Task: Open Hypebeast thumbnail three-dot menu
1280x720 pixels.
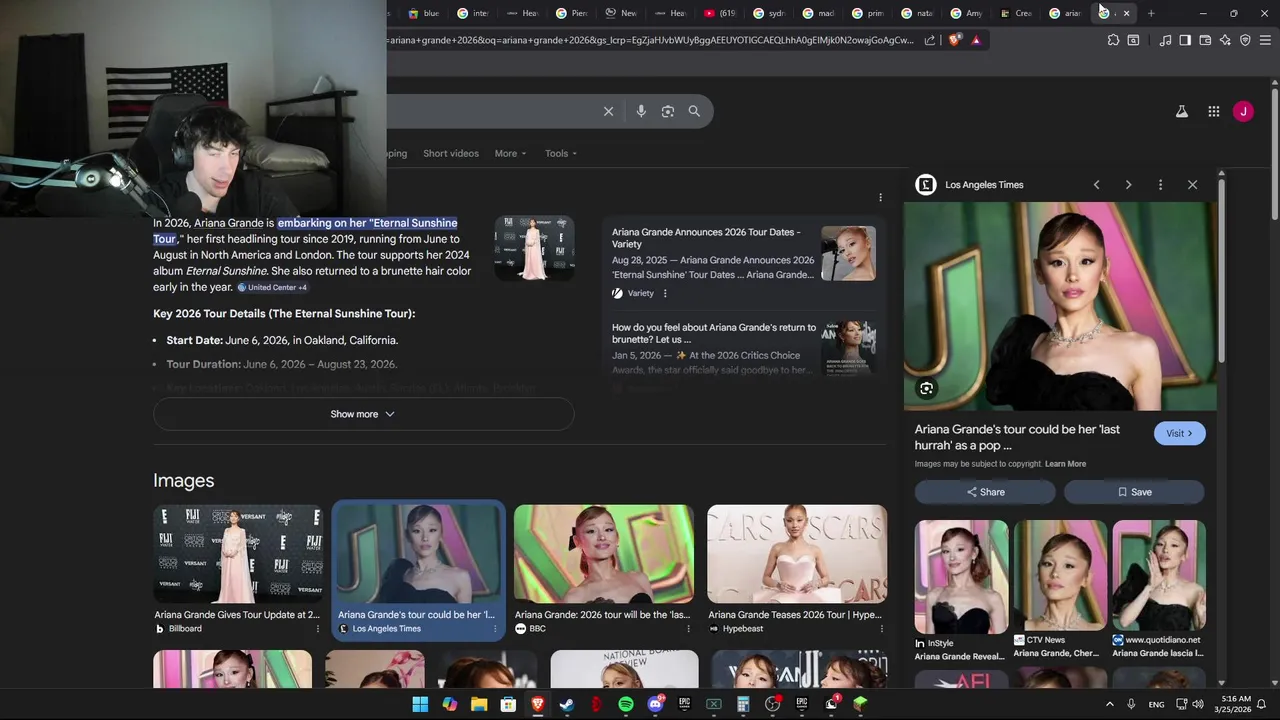Action: point(881,629)
